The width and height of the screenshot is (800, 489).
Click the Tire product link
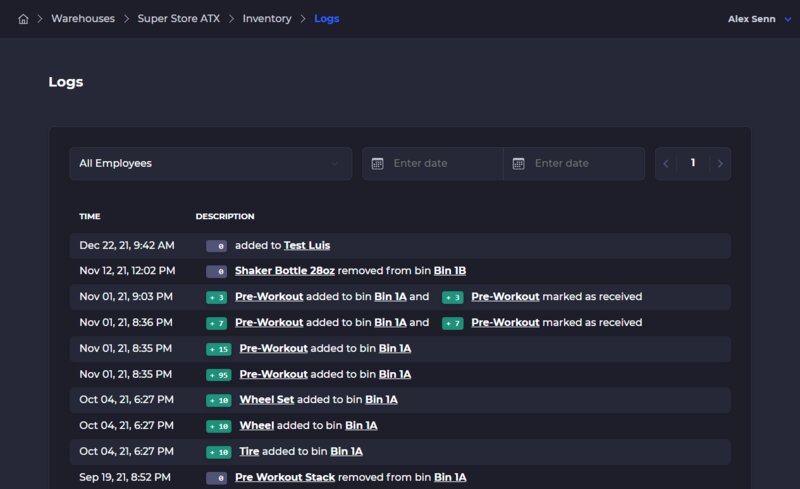pyautogui.click(x=249, y=452)
